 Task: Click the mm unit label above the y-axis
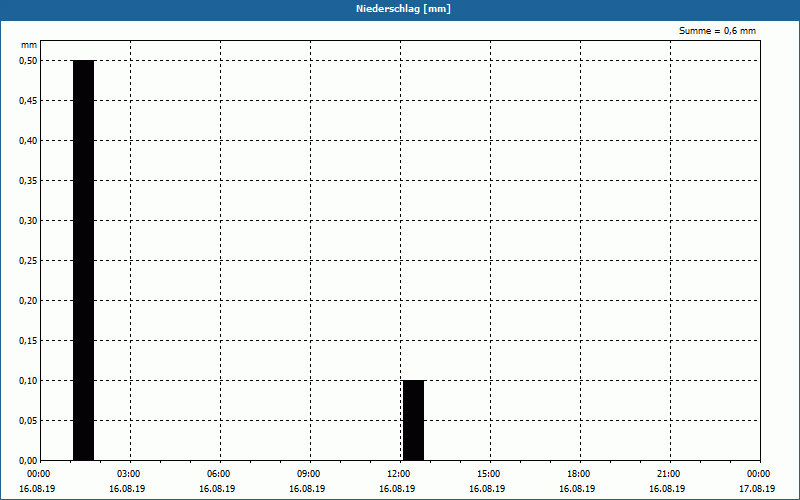(x=29, y=45)
